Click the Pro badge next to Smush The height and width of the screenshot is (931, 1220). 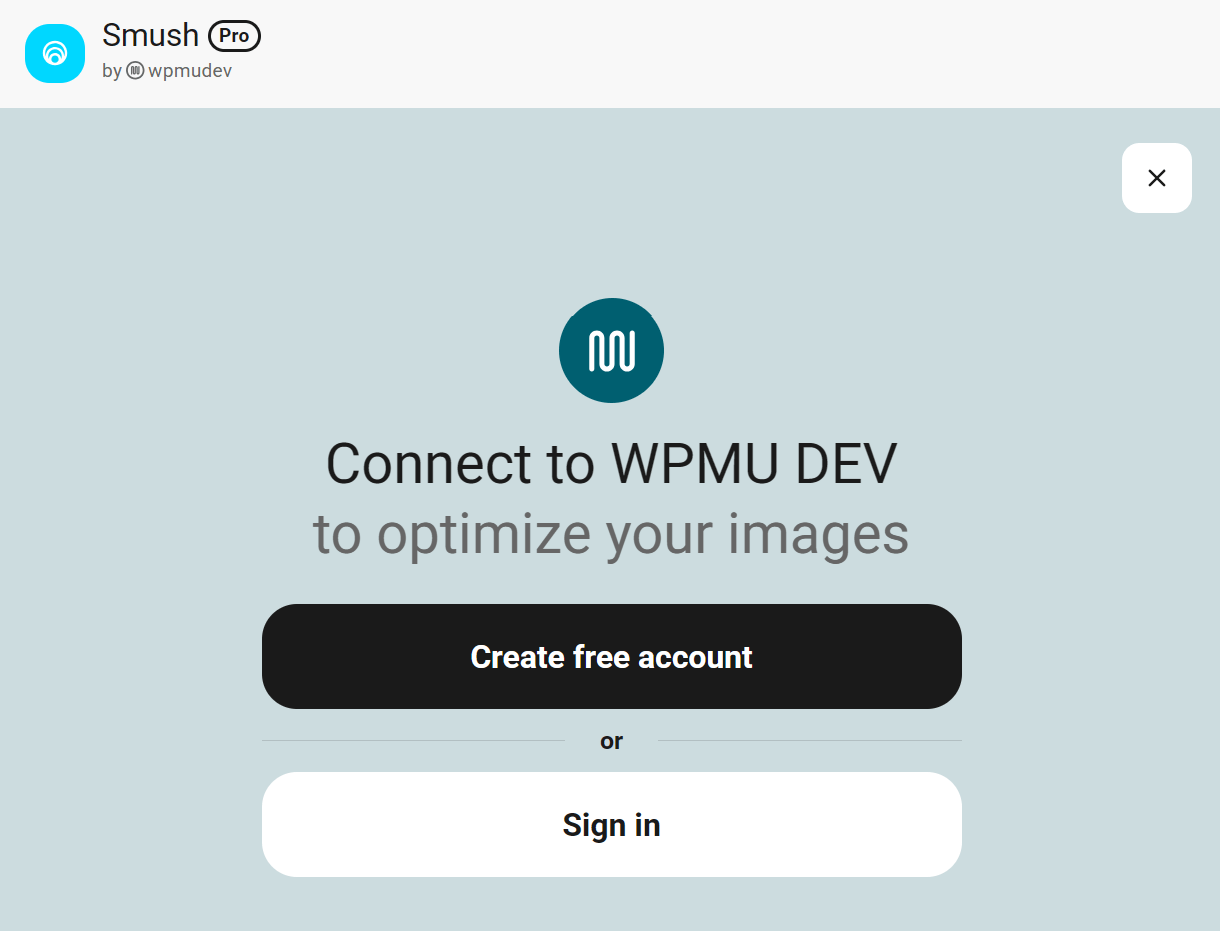tap(234, 36)
